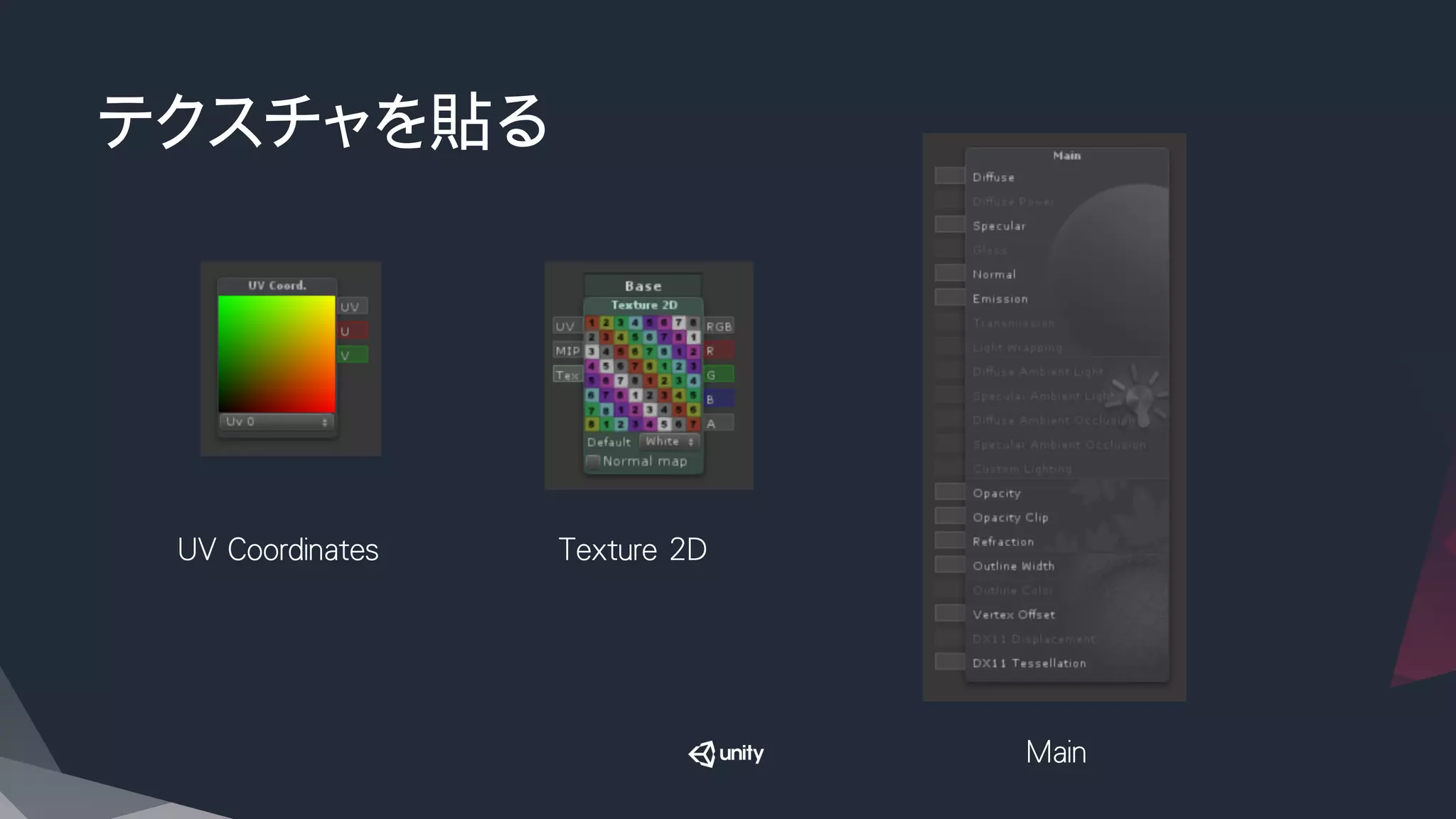Click the DX11 Tessellation input slot
Image resolution: width=1456 pixels, height=819 pixels.
click(x=950, y=661)
